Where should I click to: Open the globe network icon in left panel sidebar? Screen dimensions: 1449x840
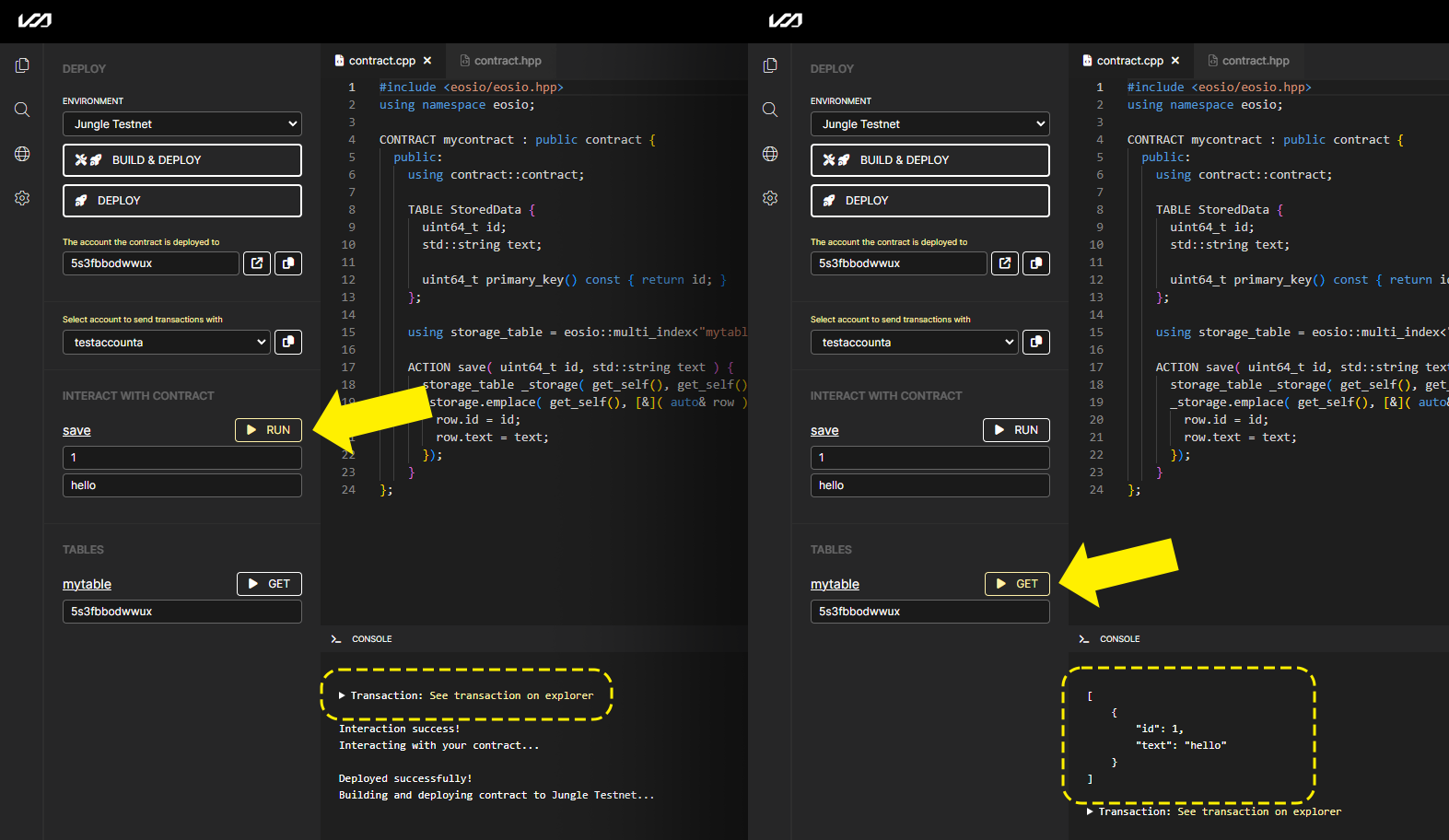coord(22,154)
